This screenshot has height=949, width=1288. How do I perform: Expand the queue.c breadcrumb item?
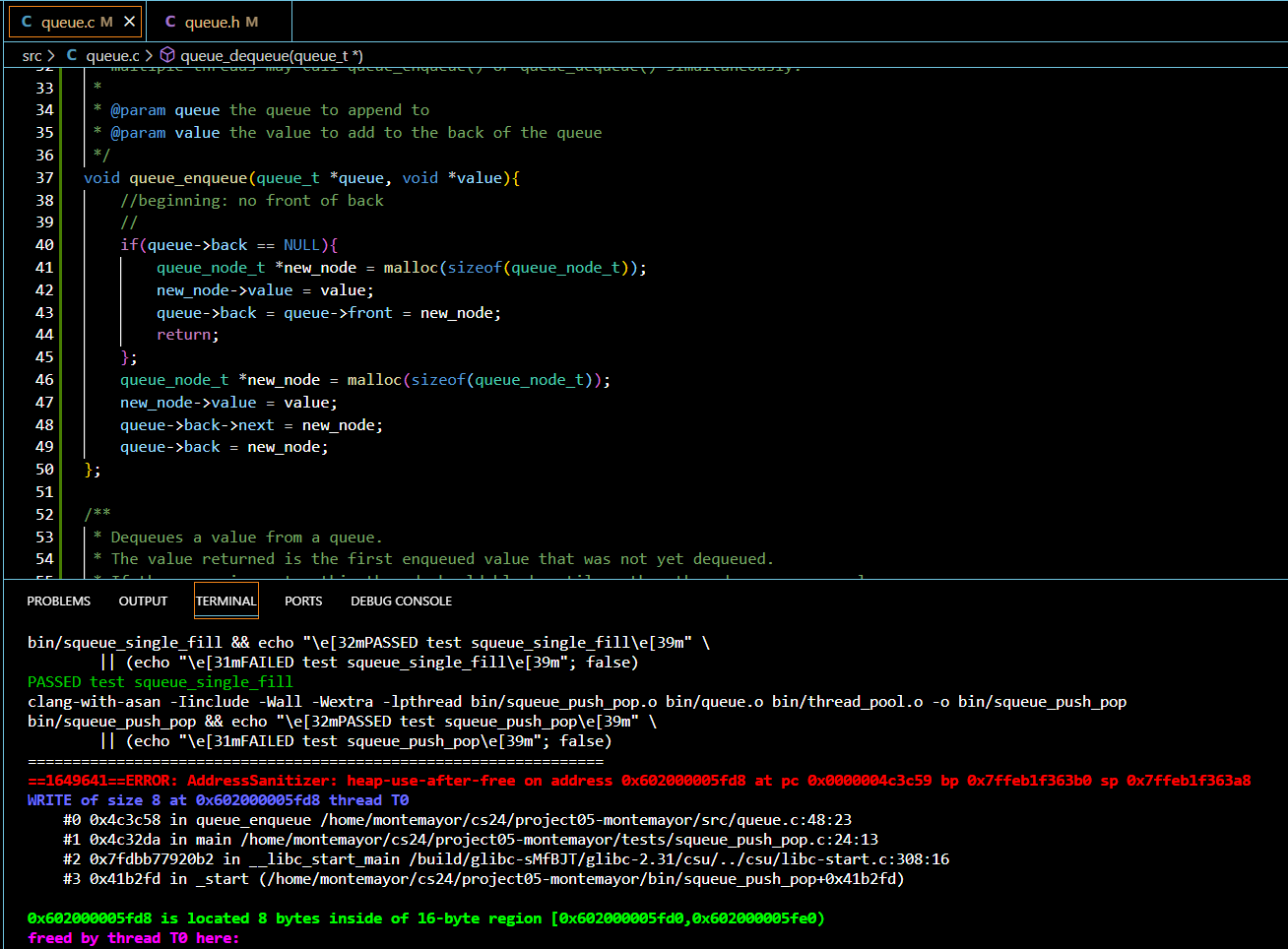point(112,56)
